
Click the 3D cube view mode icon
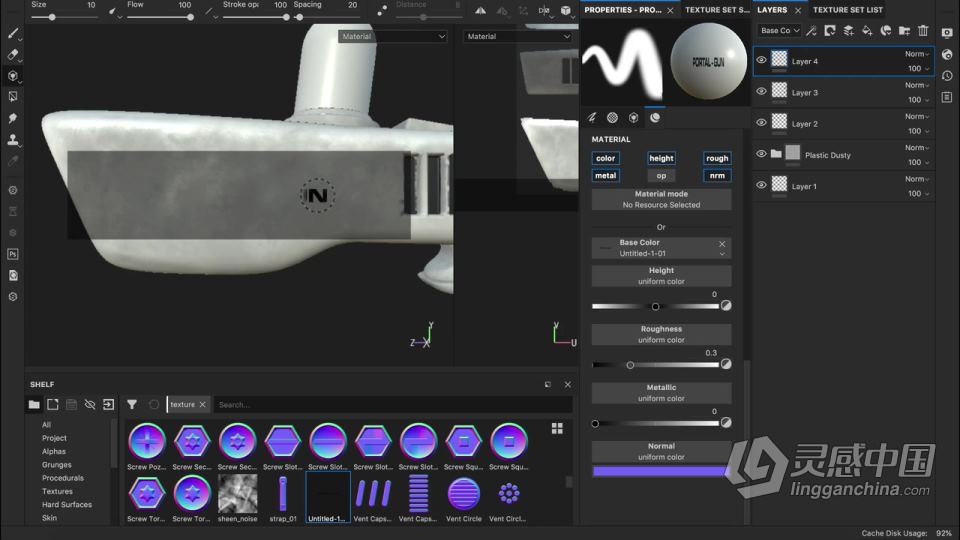click(566, 10)
